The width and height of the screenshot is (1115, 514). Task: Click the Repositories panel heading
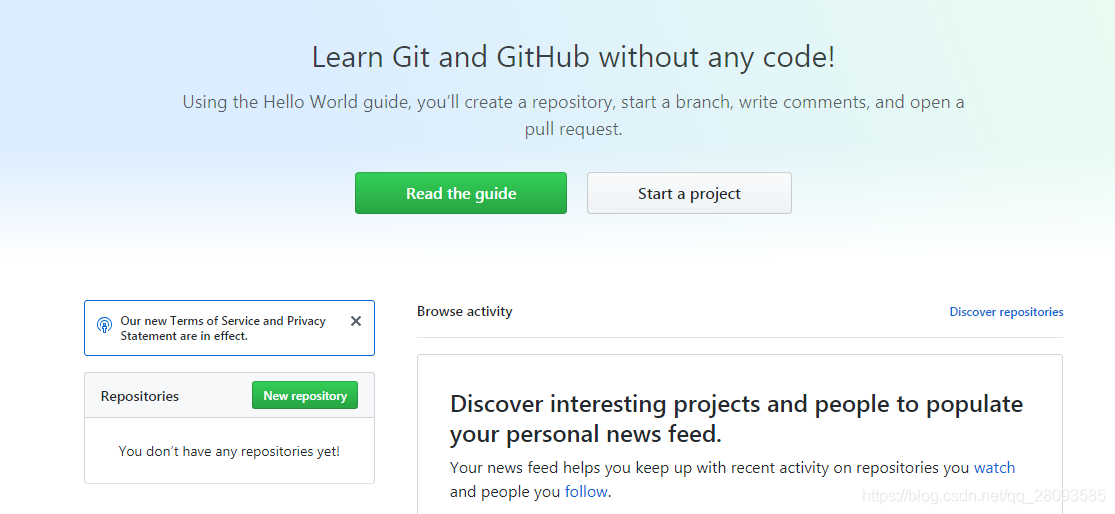click(x=139, y=396)
